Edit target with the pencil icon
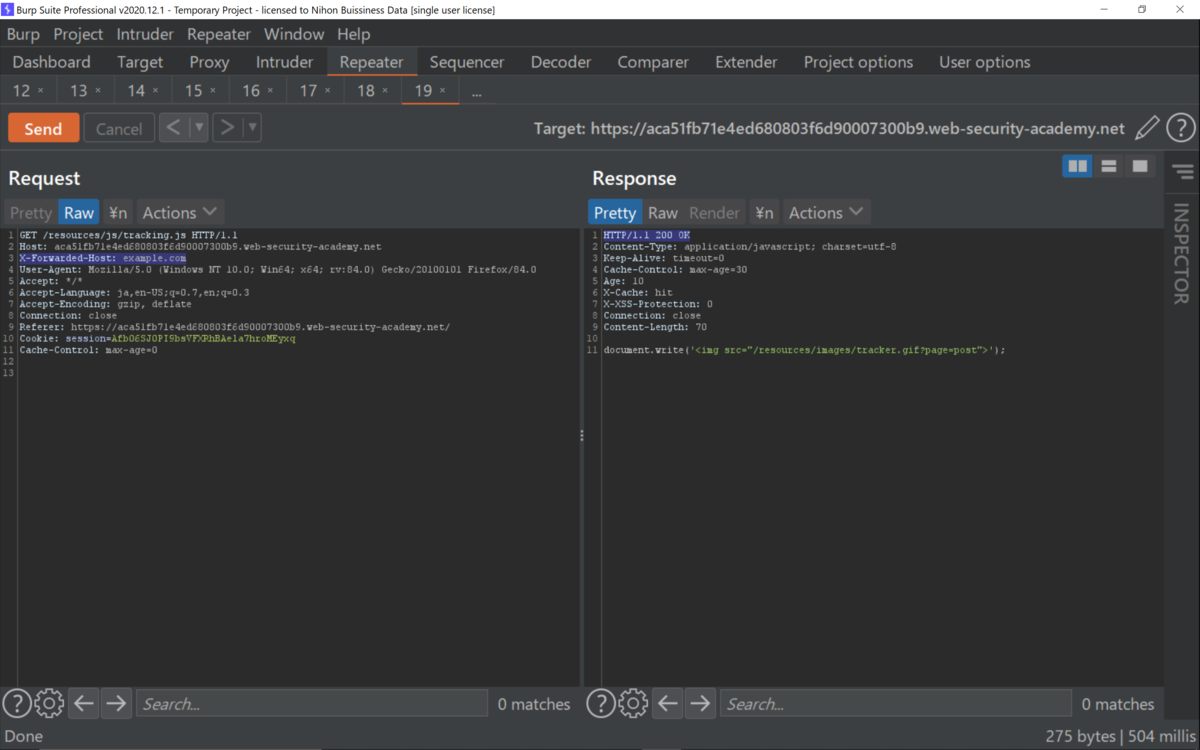 pyautogui.click(x=1147, y=128)
